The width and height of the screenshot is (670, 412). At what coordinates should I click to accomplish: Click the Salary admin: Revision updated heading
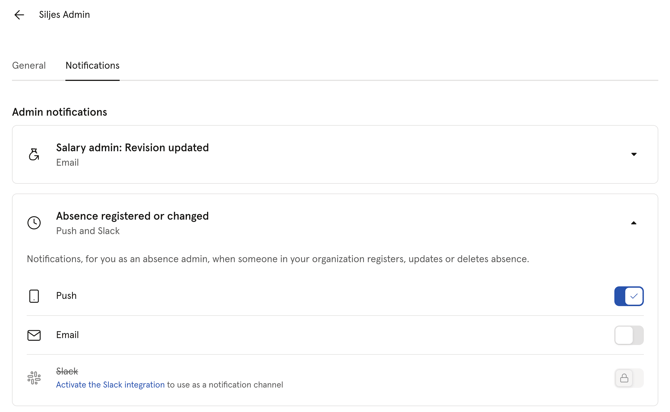(x=132, y=148)
